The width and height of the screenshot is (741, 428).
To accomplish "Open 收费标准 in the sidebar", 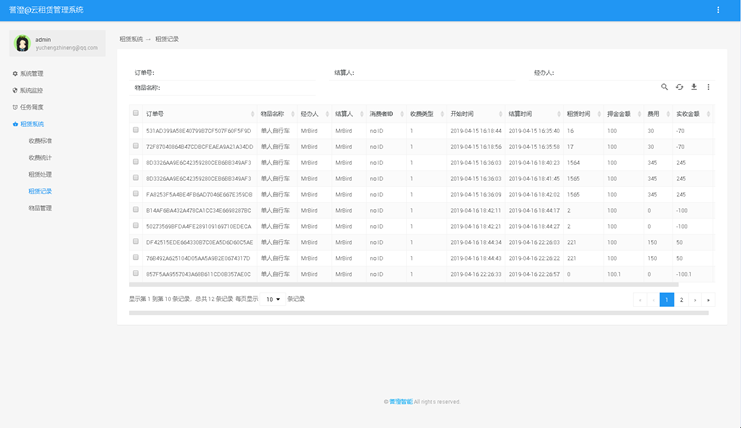I will (x=40, y=141).
